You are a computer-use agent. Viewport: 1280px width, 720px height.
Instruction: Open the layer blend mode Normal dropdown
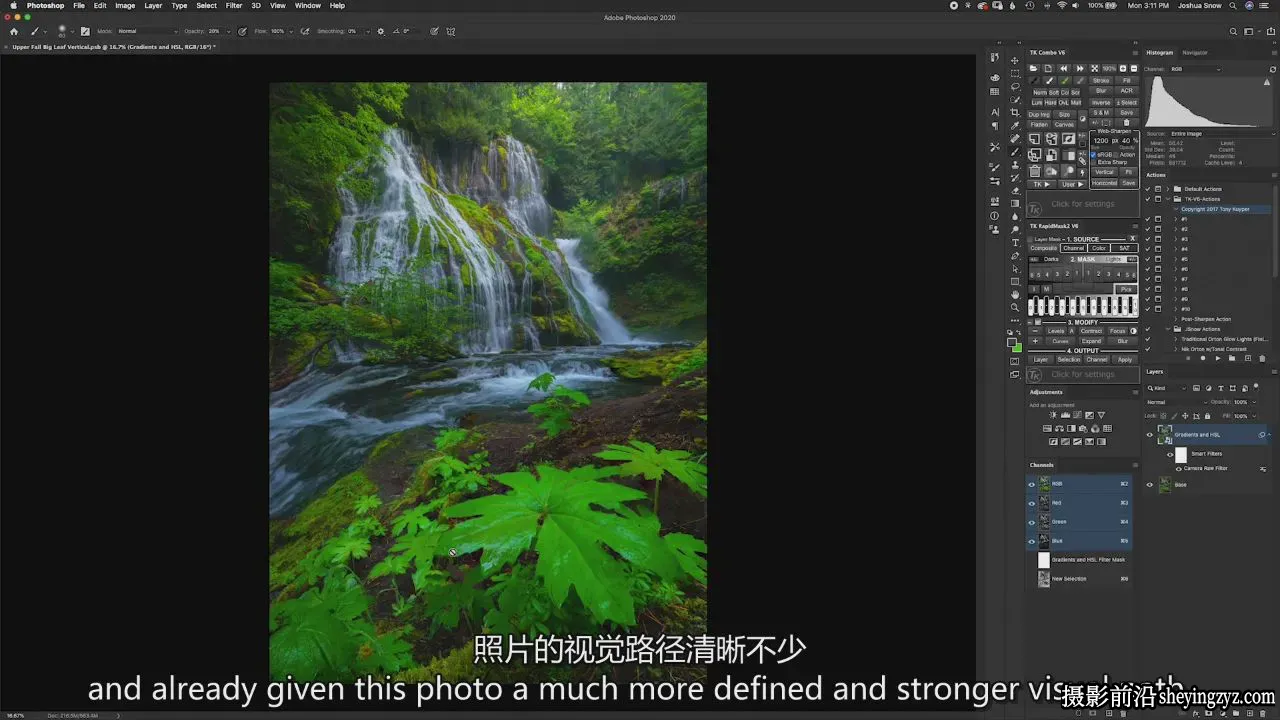point(1177,402)
